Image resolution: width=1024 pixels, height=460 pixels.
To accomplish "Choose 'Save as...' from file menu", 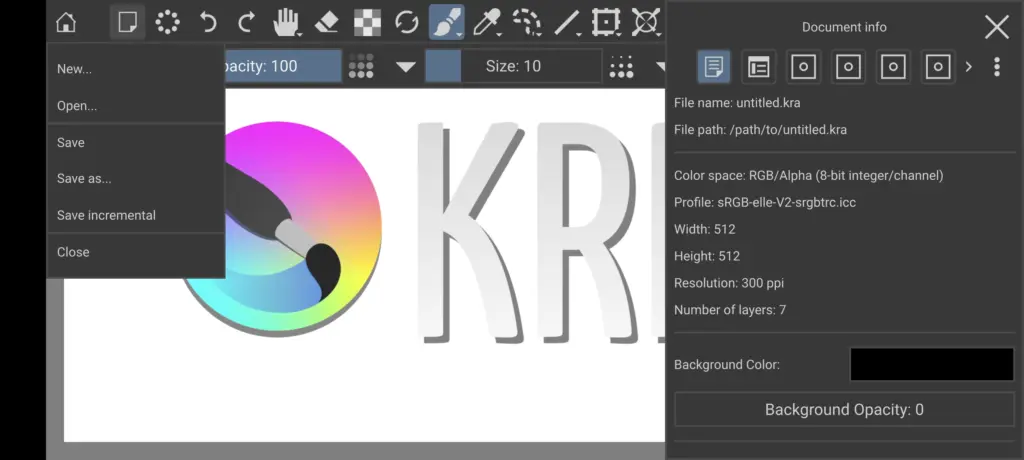I will [84, 179].
